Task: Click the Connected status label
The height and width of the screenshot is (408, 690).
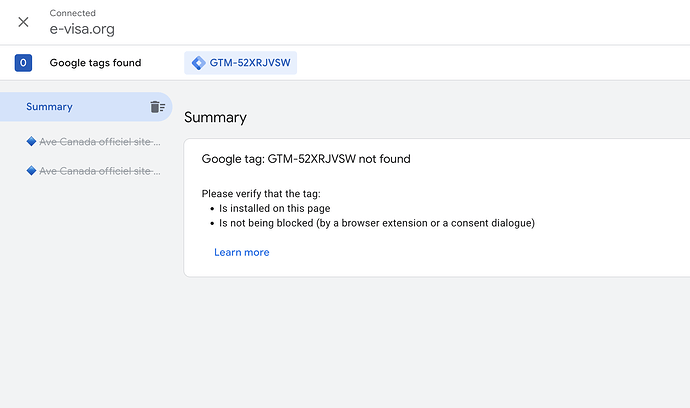Action: [72, 13]
